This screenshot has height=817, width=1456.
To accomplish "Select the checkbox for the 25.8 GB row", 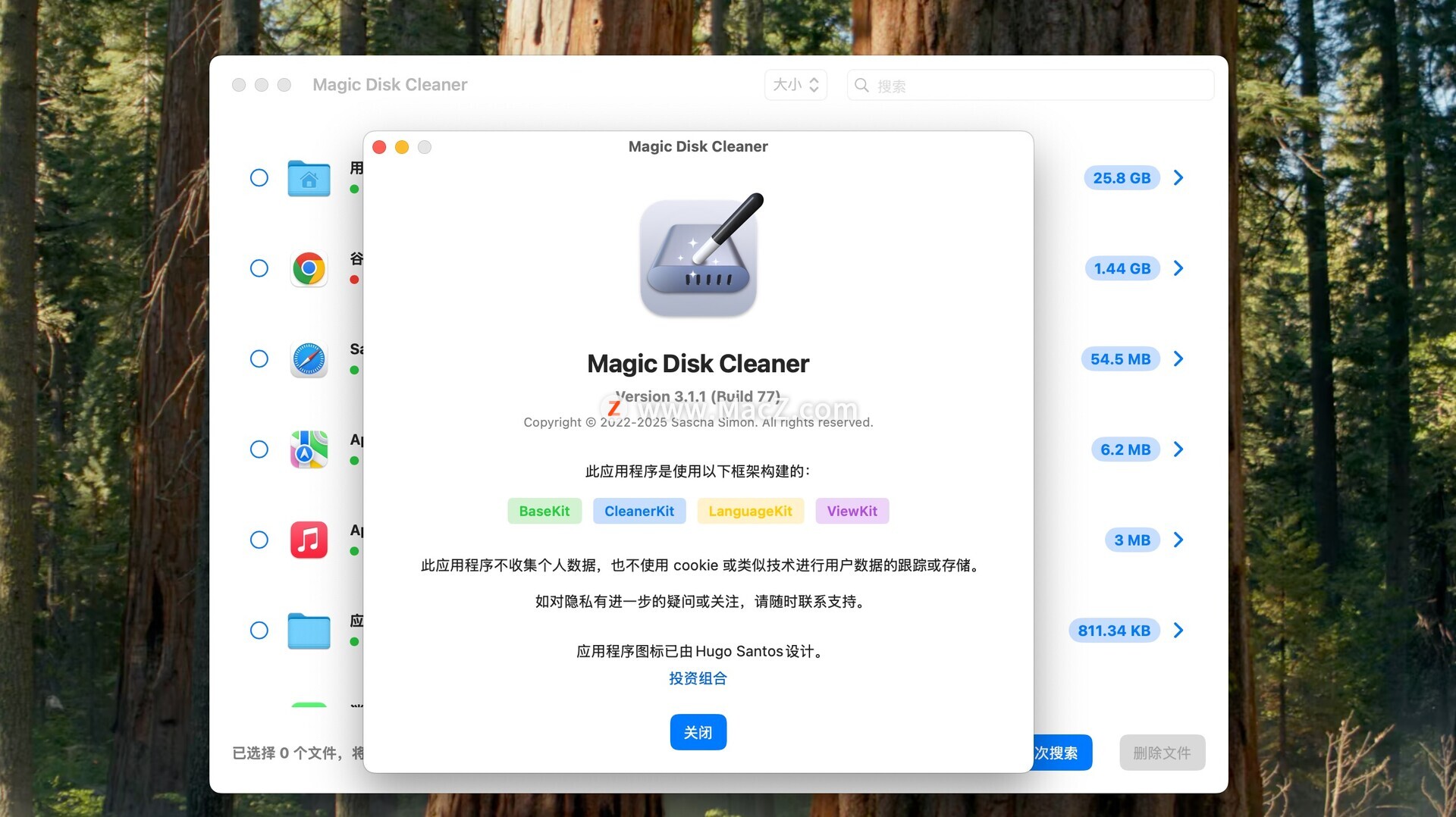I will 259,178.
